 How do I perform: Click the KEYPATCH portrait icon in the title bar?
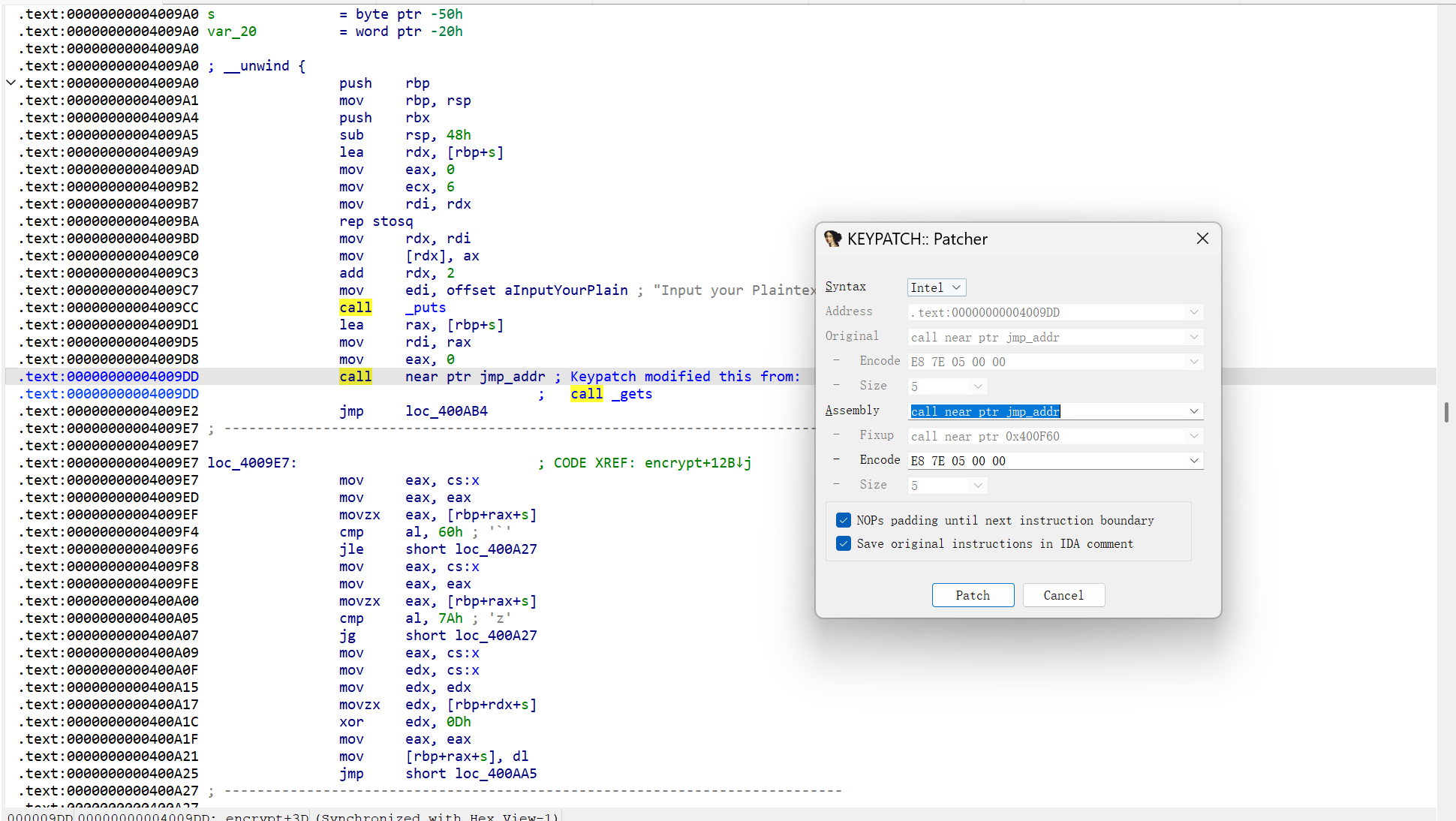pos(832,239)
